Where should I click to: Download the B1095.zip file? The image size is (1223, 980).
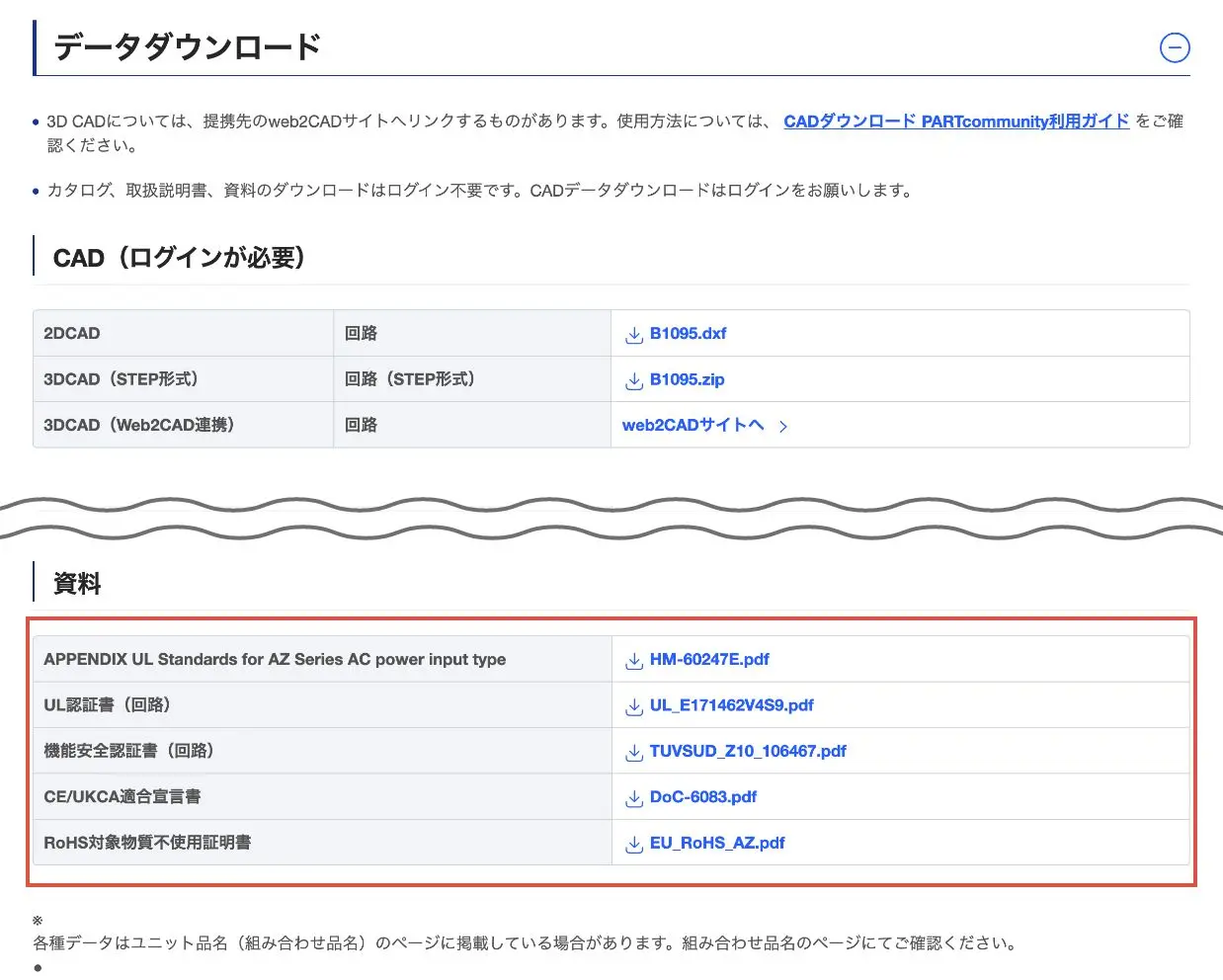point(687,379)
